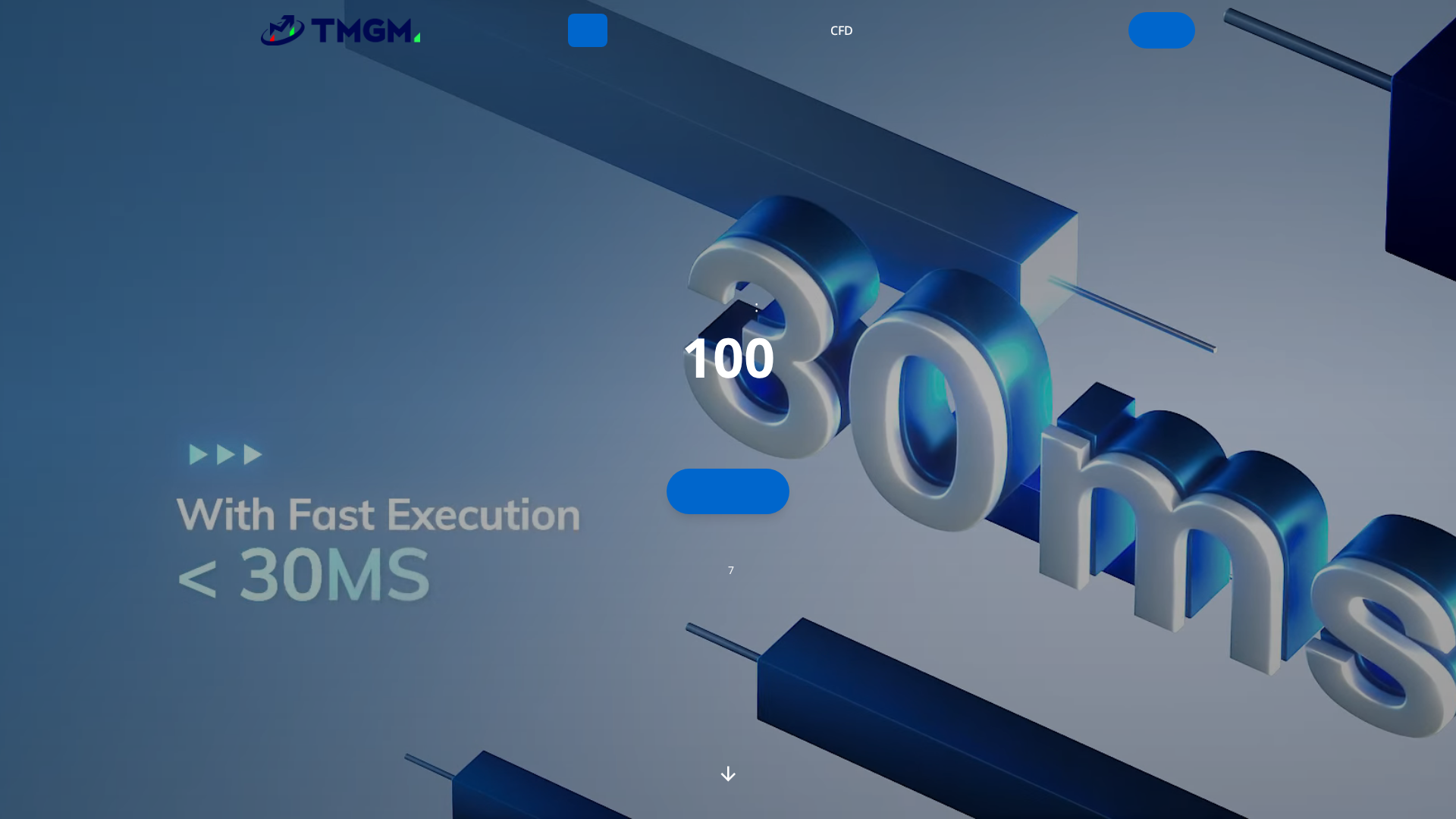Click the large "100" headline number
Viewport: 1456px width, 819px height.
tap(730, 358)
